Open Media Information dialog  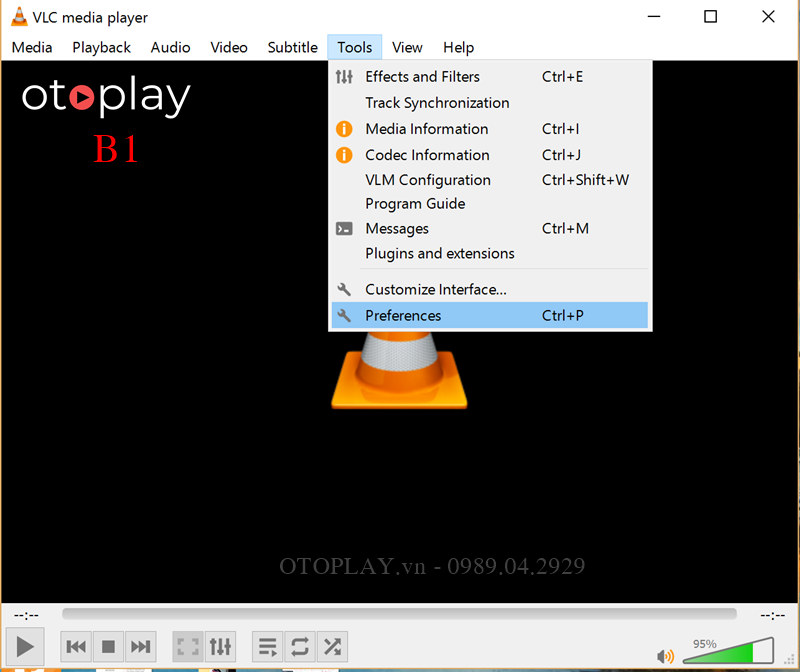[x=490, y=129]
